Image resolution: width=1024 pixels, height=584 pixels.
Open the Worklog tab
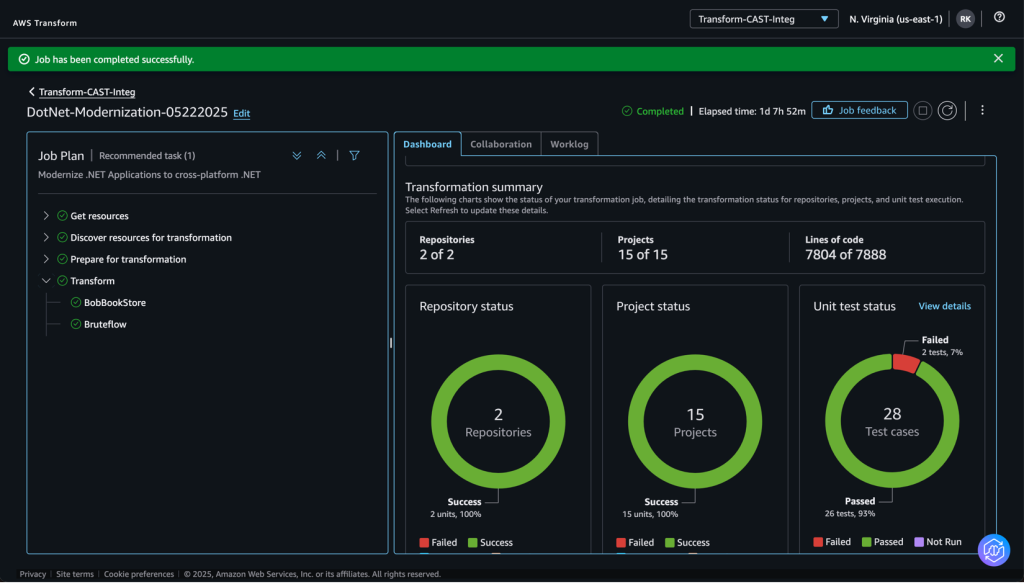pyautogui.click(x=569, y=143)
